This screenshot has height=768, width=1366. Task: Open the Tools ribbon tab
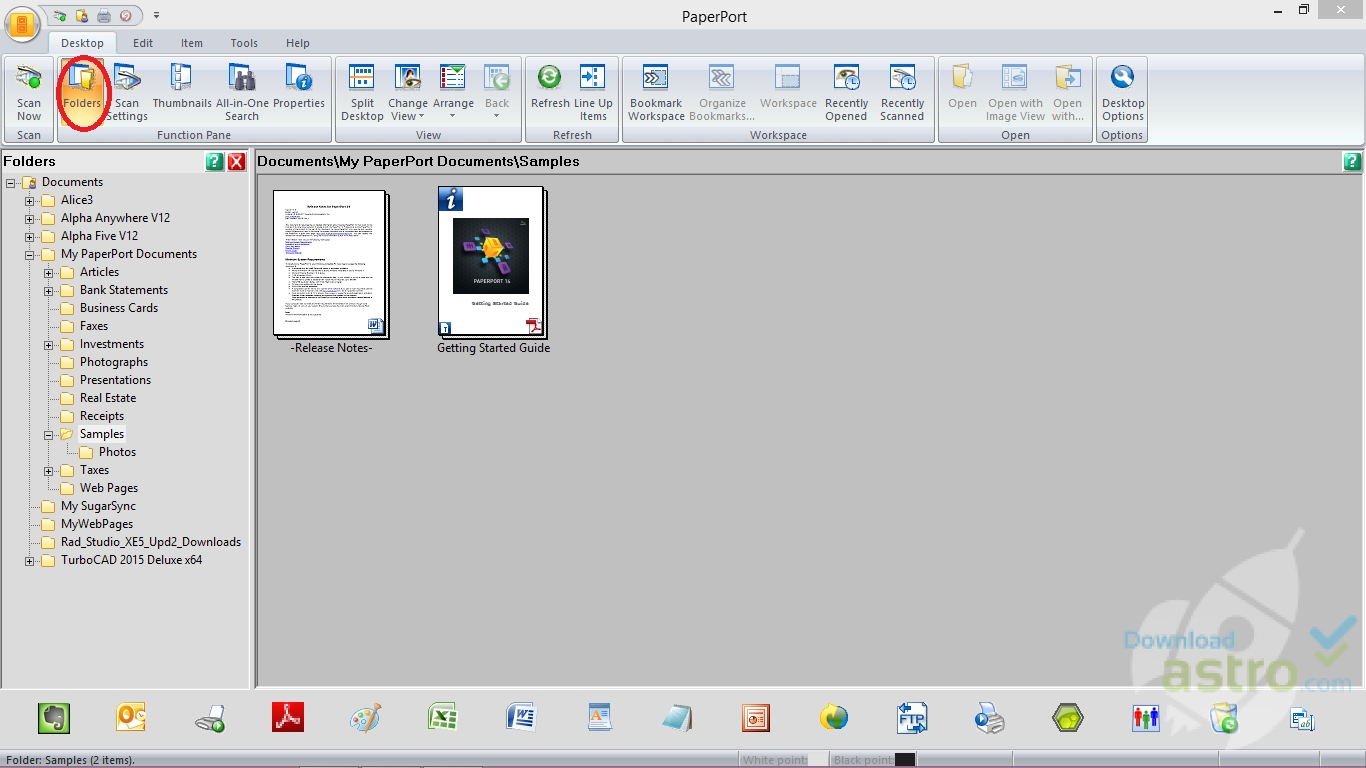click(x=244, y=43)
